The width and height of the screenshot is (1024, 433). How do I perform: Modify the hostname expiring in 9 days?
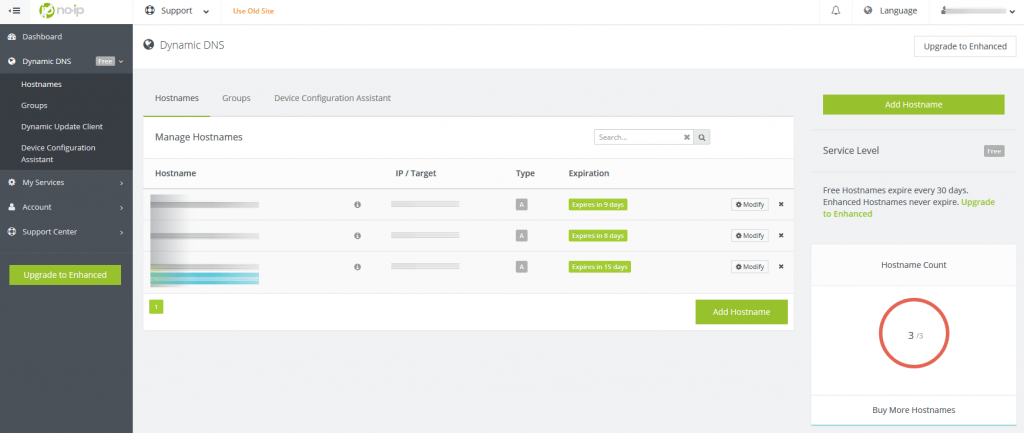(750, 204)
